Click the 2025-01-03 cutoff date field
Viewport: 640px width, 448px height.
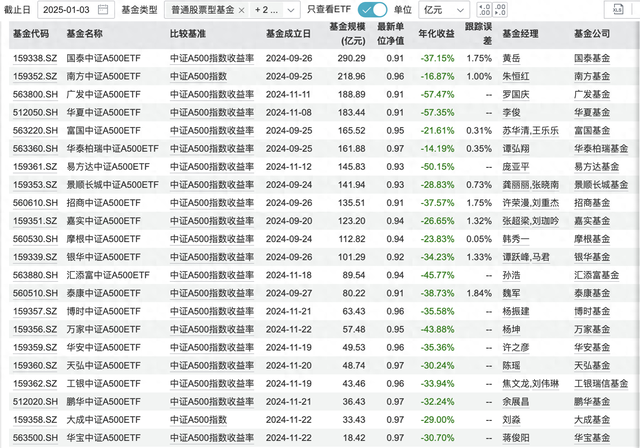[x=76, y=10]
